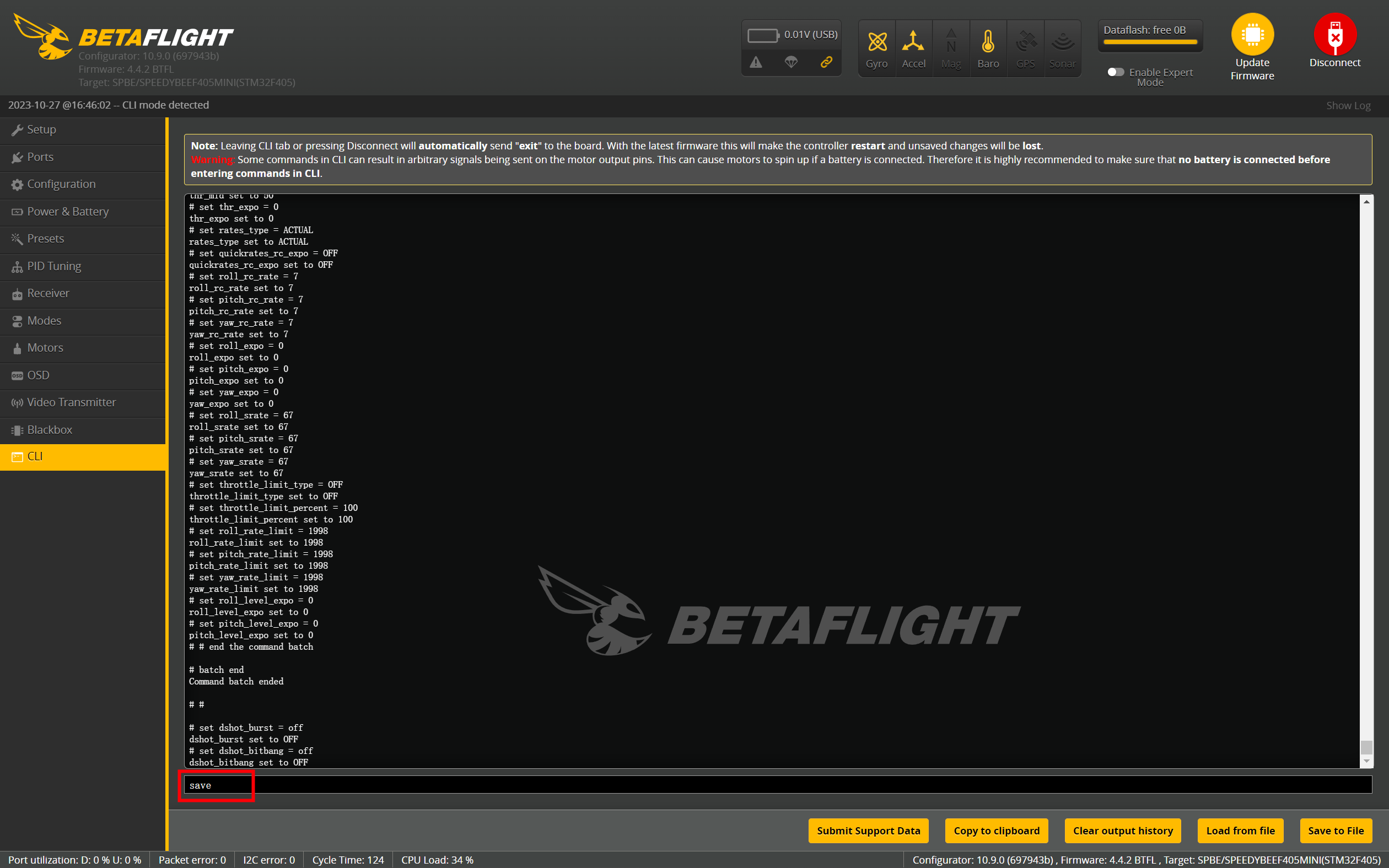
Task: Click 'CPU Load: 34 %' in status bar
Action: point(437,860)
